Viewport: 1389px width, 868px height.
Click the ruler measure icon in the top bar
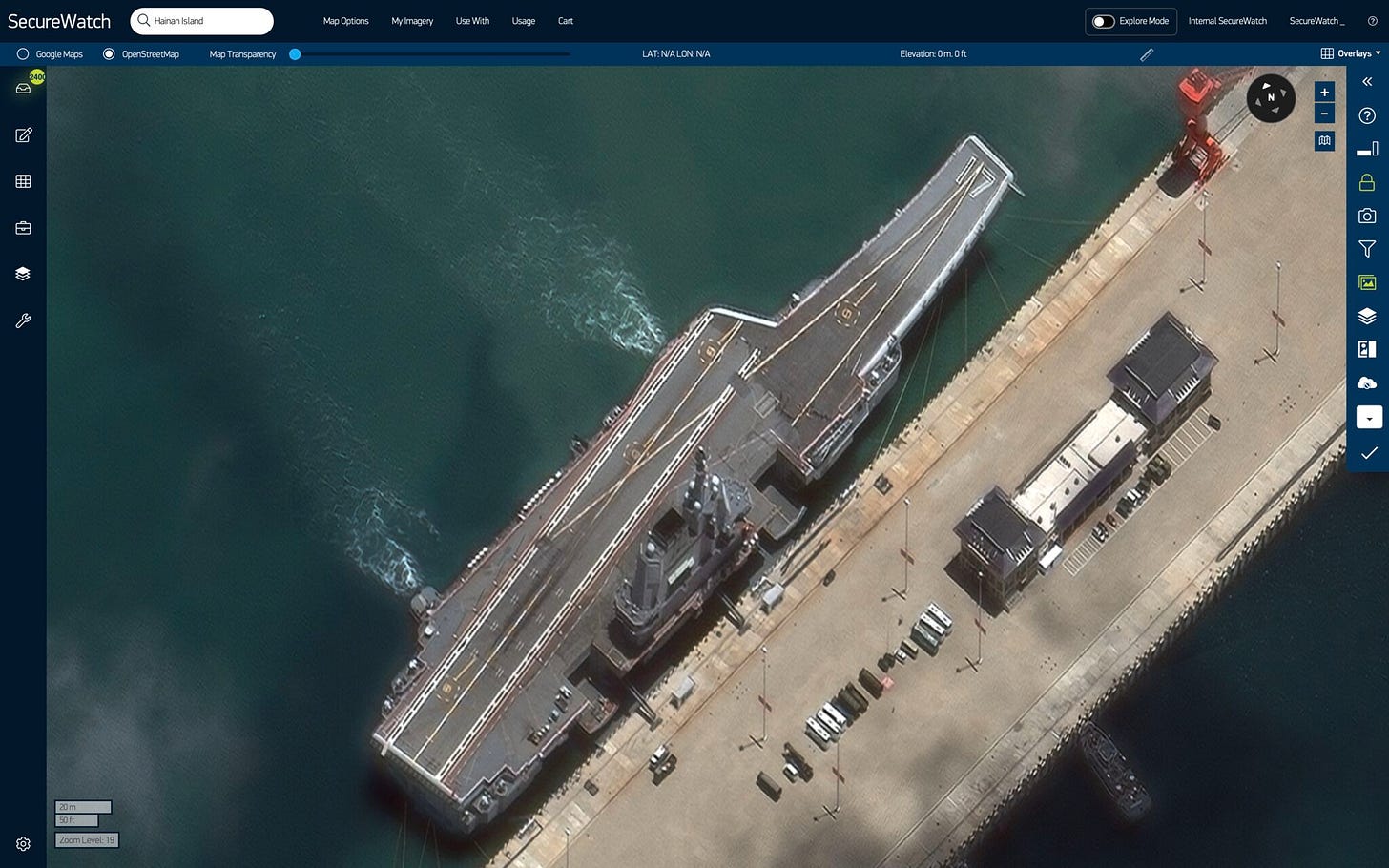(1147, 54)
